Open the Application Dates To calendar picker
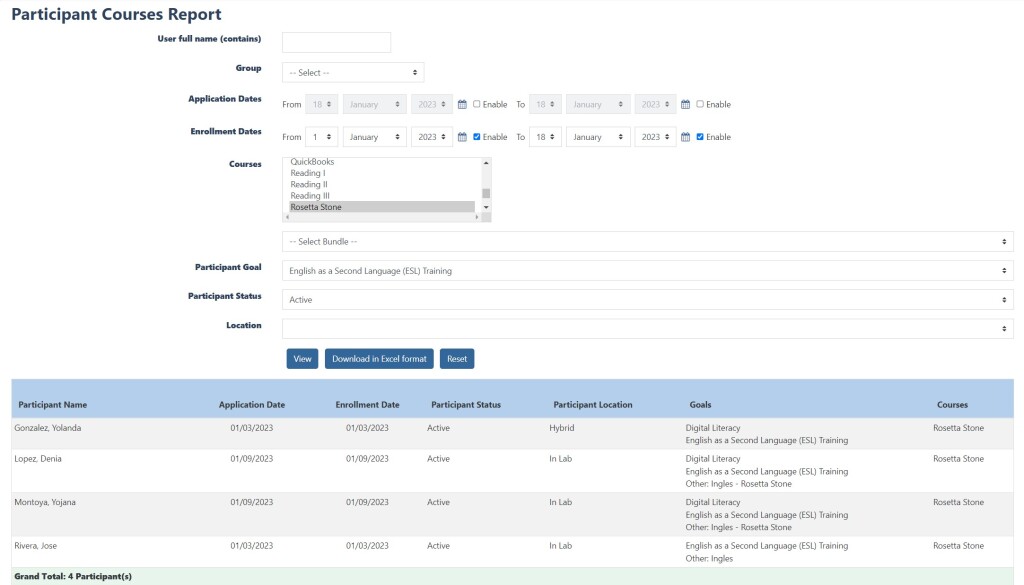The height and width of the screenshot is (585, 1024). 686,104
